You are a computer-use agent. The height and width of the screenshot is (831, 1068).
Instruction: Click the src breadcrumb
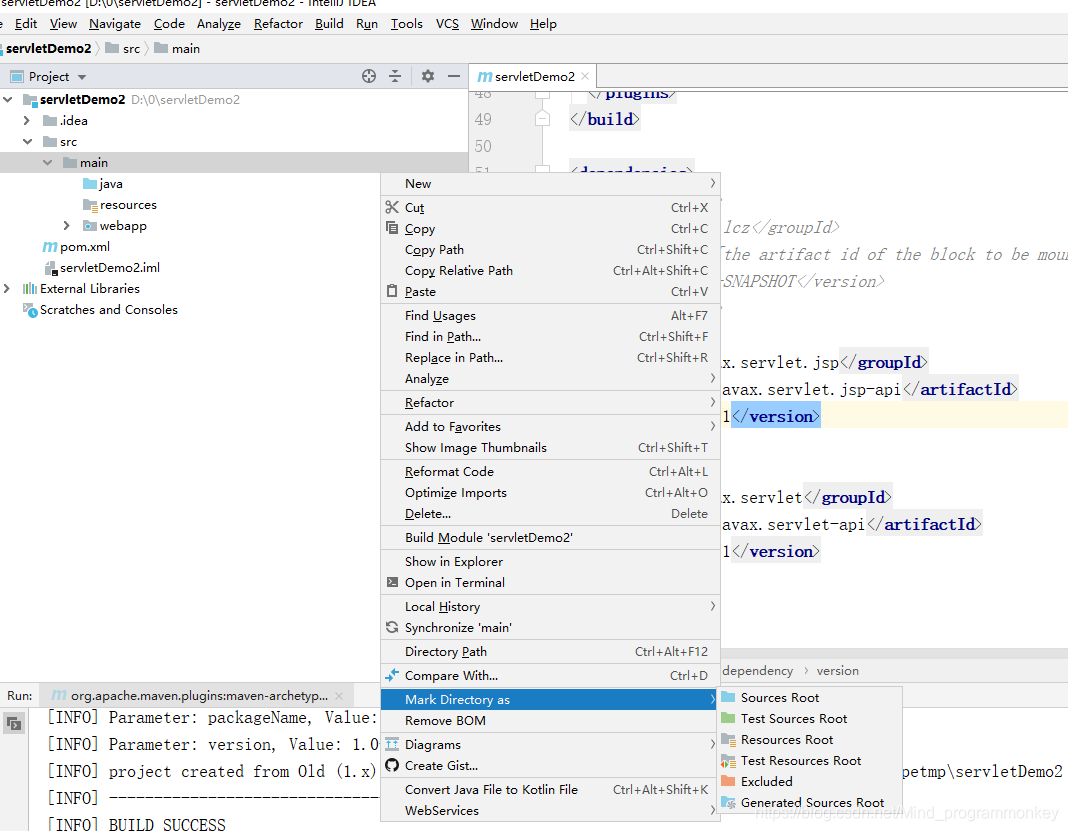123,48
